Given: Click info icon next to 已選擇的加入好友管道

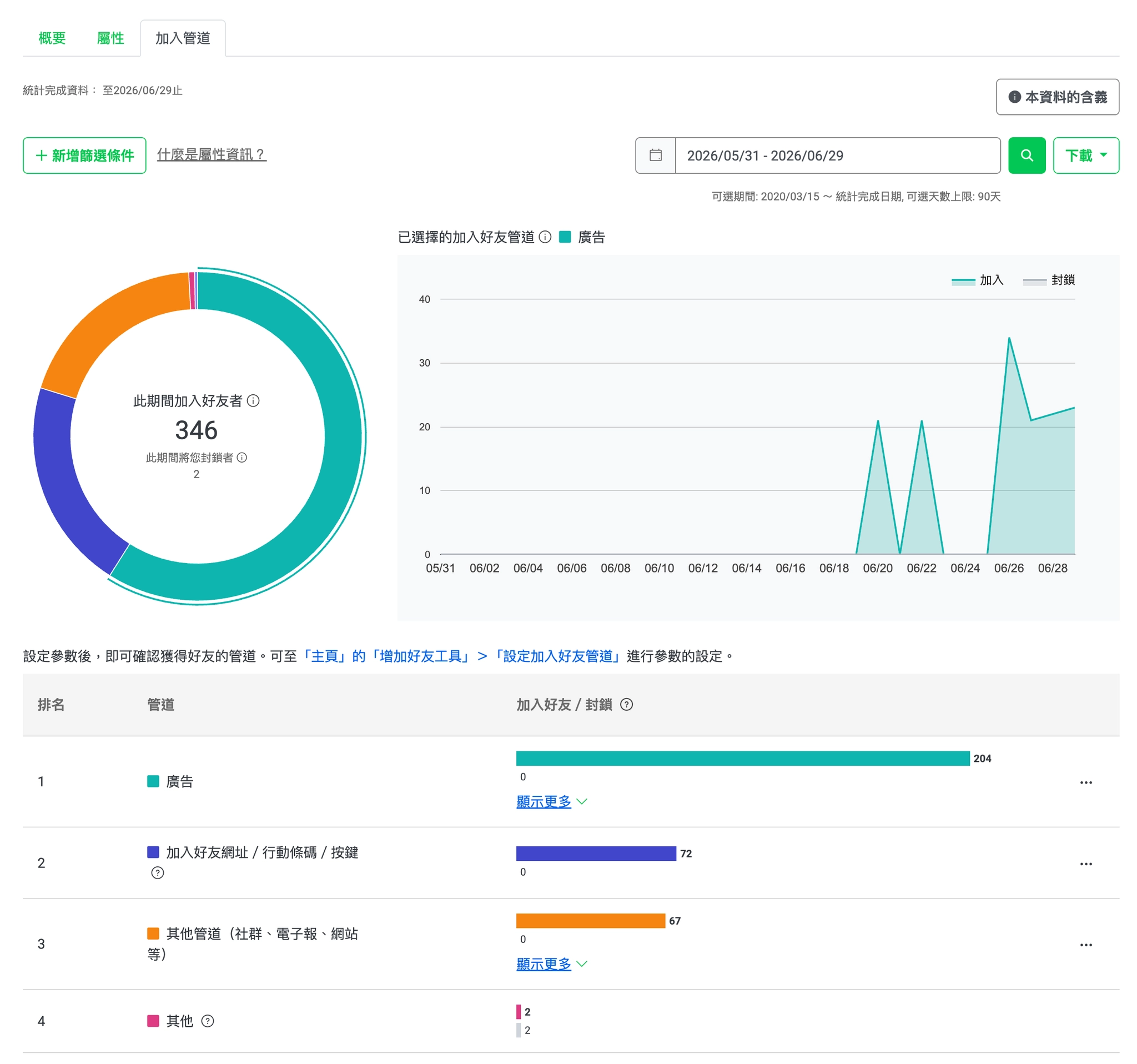Looking at the screenshot, I should pyautogui.click(x=545, y=237).
